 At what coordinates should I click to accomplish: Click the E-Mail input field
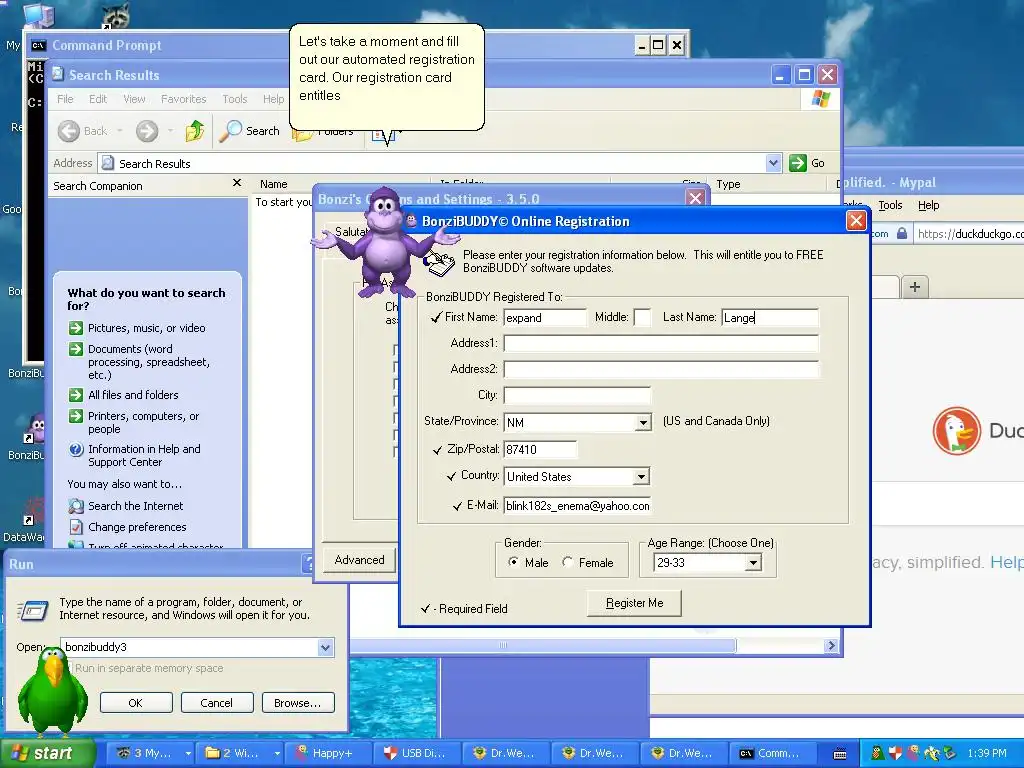coord(577,505)
